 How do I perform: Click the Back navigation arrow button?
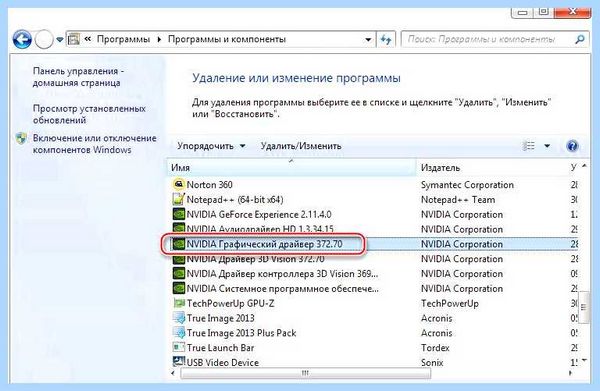(22, 39)
